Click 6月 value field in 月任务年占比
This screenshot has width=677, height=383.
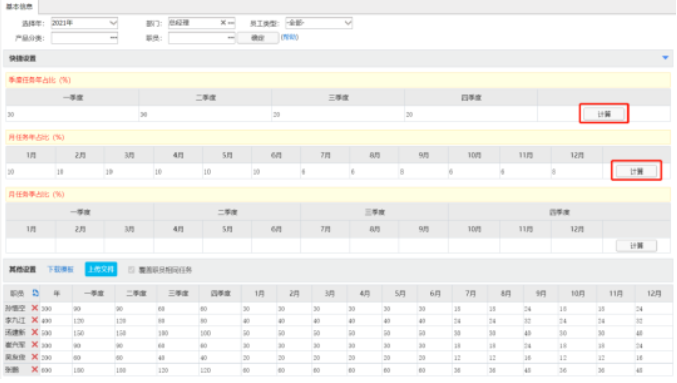coord(276,172)
